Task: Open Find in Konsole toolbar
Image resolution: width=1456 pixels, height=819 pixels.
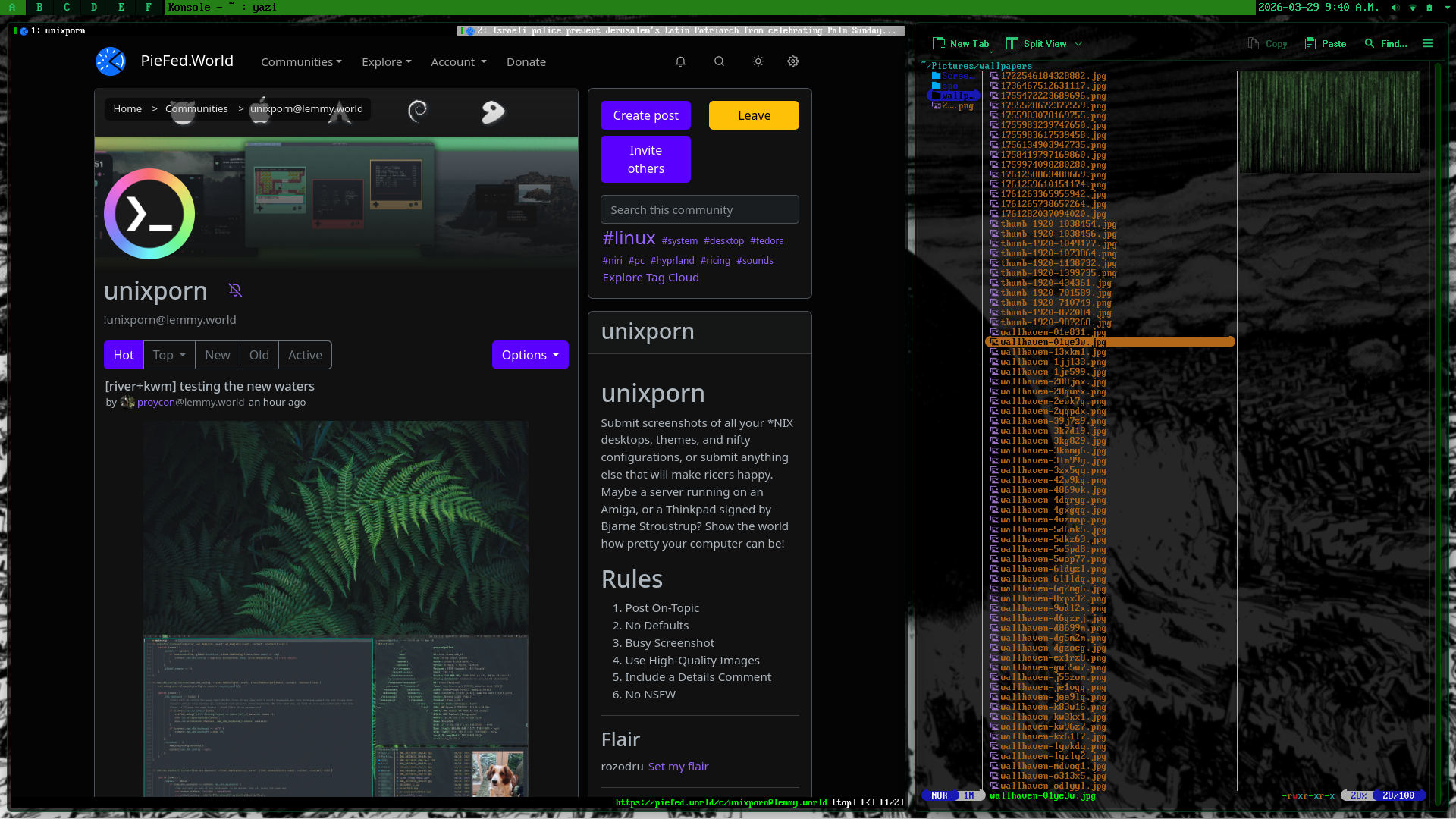Action: [1385, 44]
